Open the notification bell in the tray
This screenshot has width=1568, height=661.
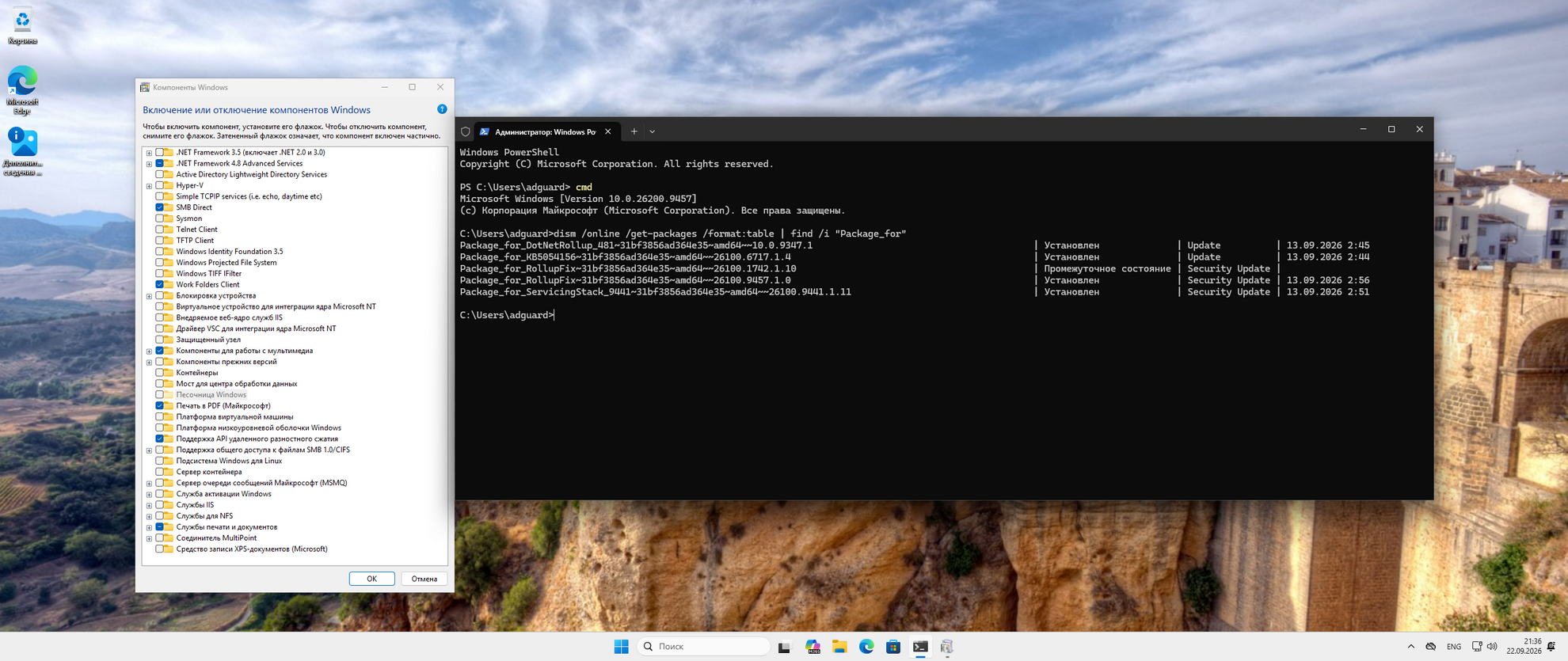click(1551, 647)
